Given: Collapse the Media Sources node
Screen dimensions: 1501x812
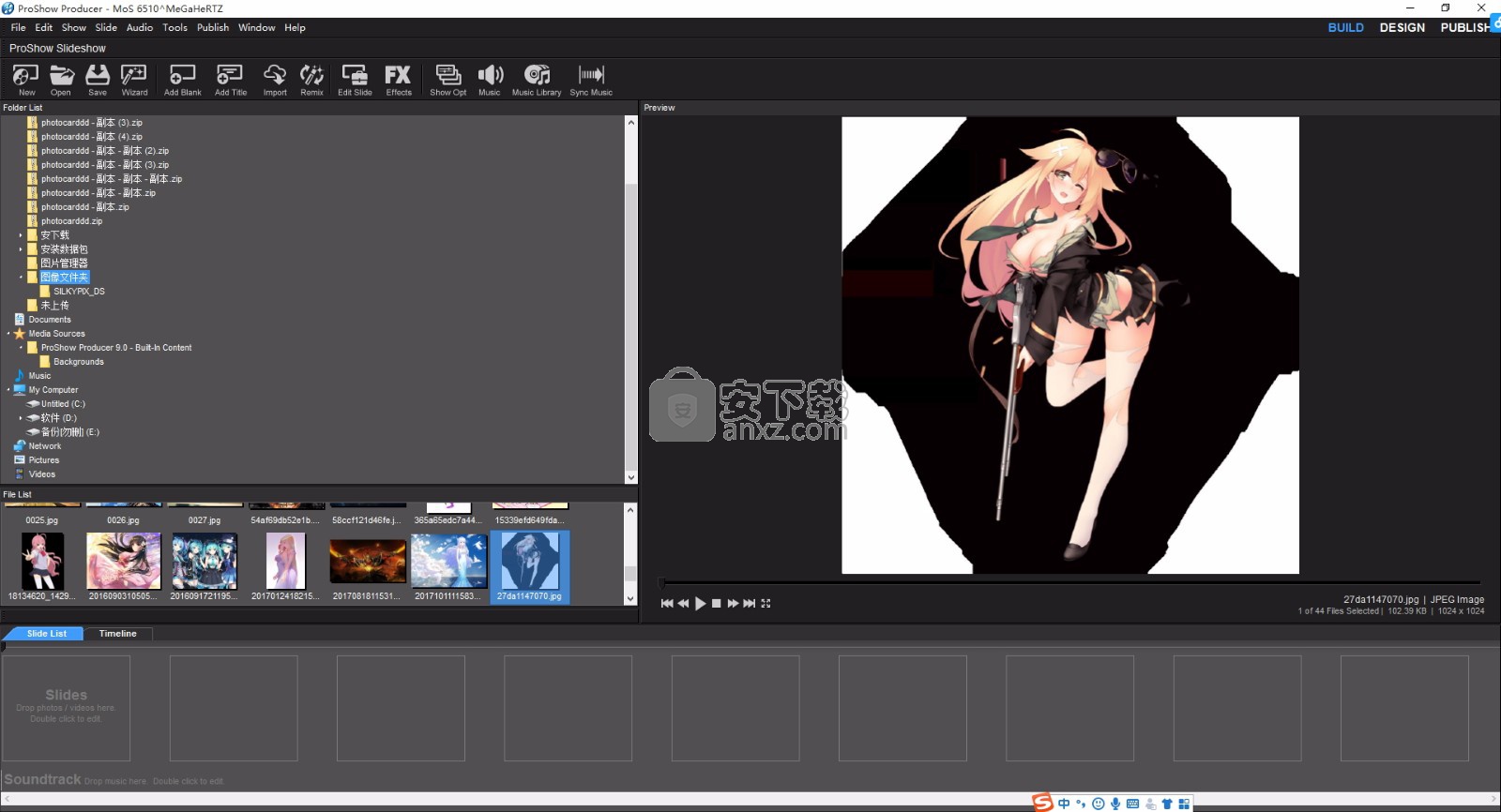Looking at the screenshot, I should (x=8, y=334).
